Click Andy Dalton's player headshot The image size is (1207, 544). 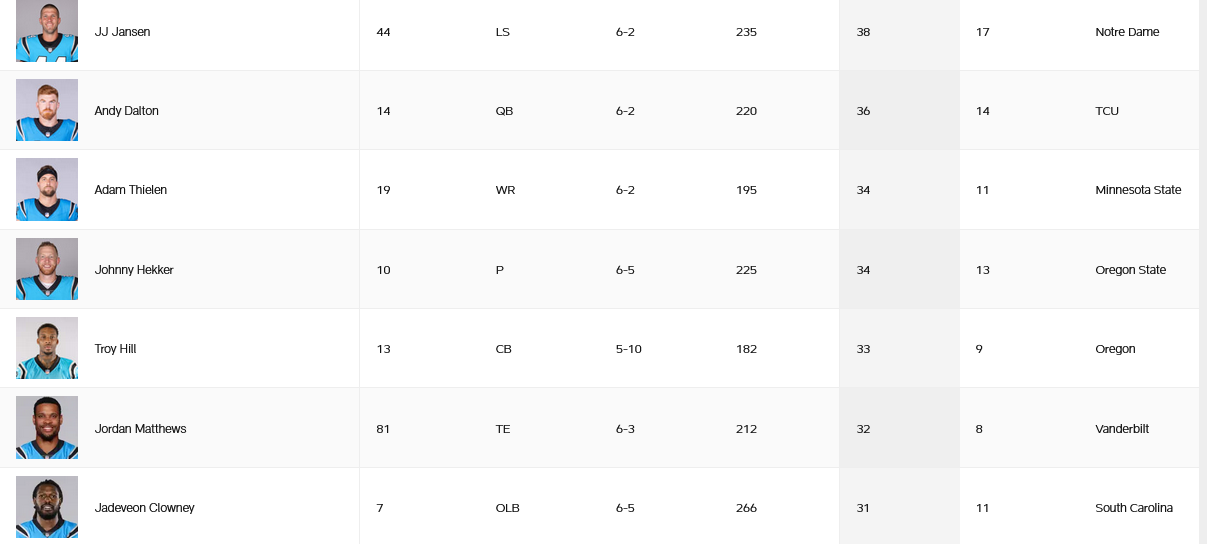pos(47,110)
